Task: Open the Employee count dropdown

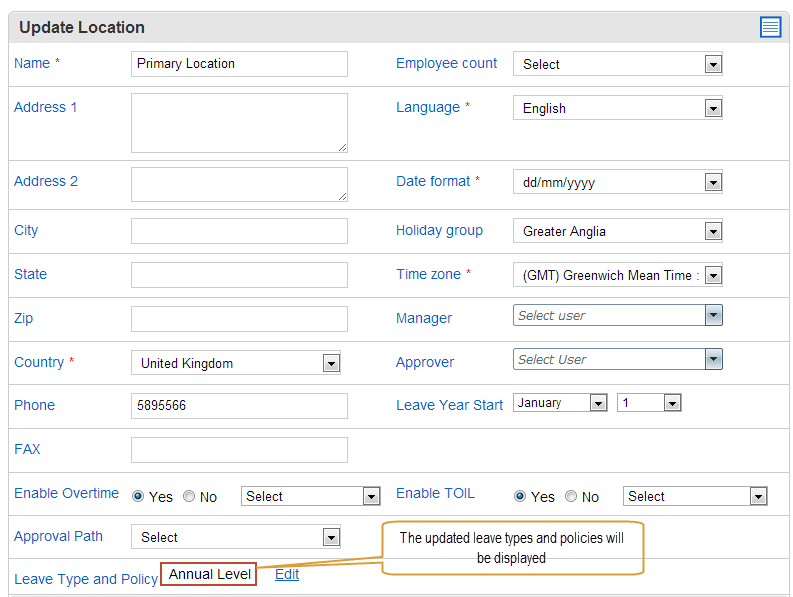Action: [x=618, y=64]
